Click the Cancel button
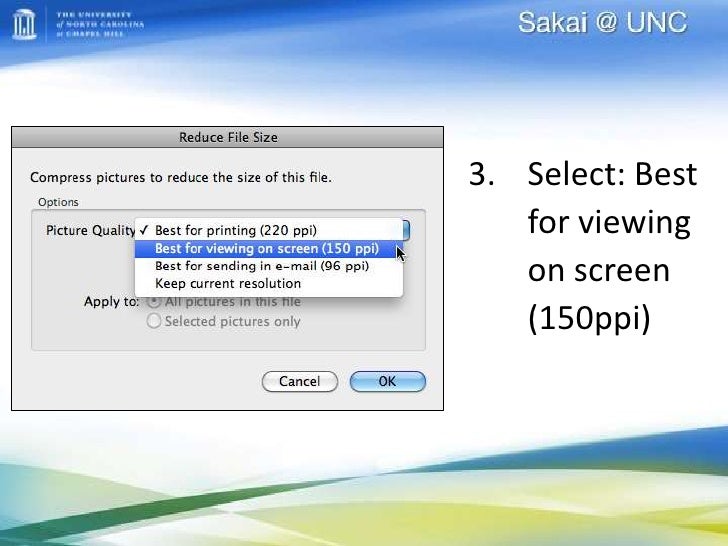This screenshot has width=728, height=546. [x=299, y=382]
